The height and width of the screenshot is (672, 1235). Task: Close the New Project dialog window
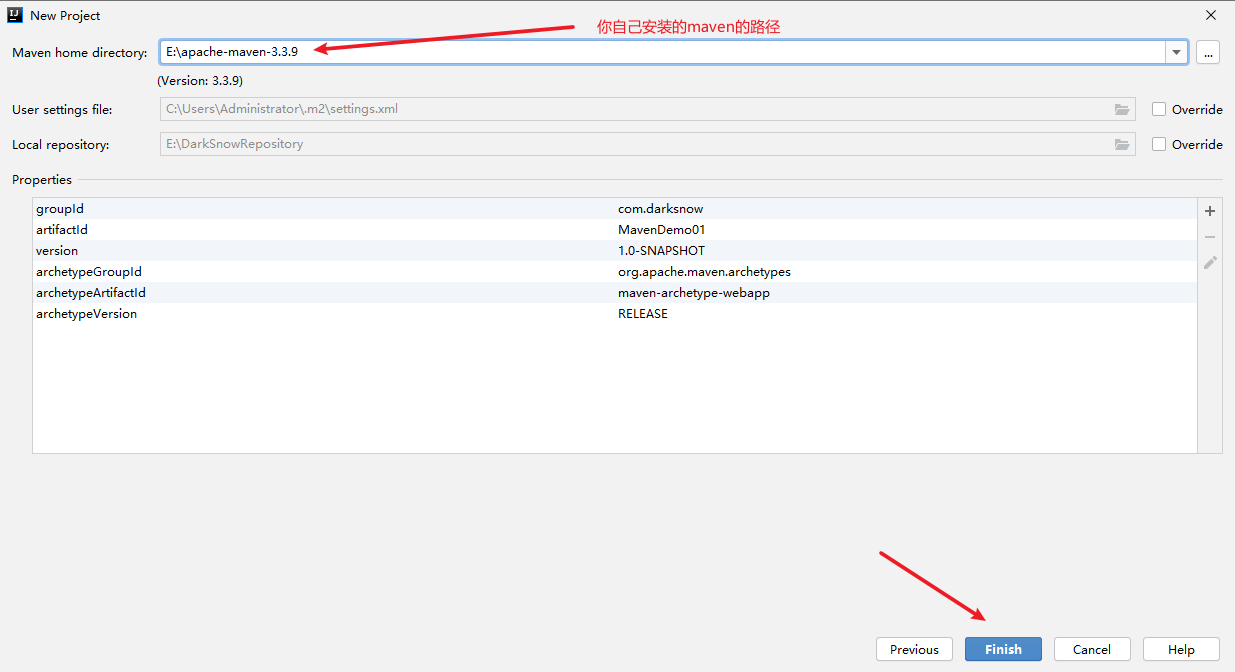(1211, 15)
